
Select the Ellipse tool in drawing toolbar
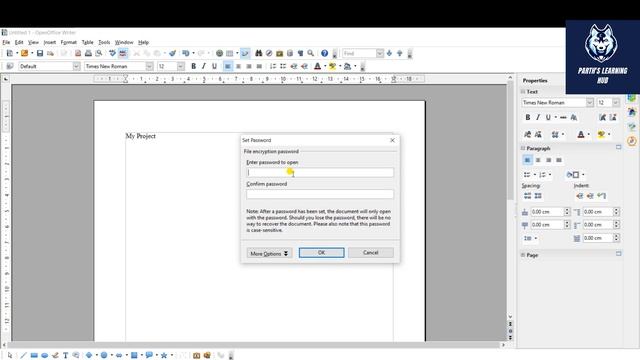pos(44,356)
